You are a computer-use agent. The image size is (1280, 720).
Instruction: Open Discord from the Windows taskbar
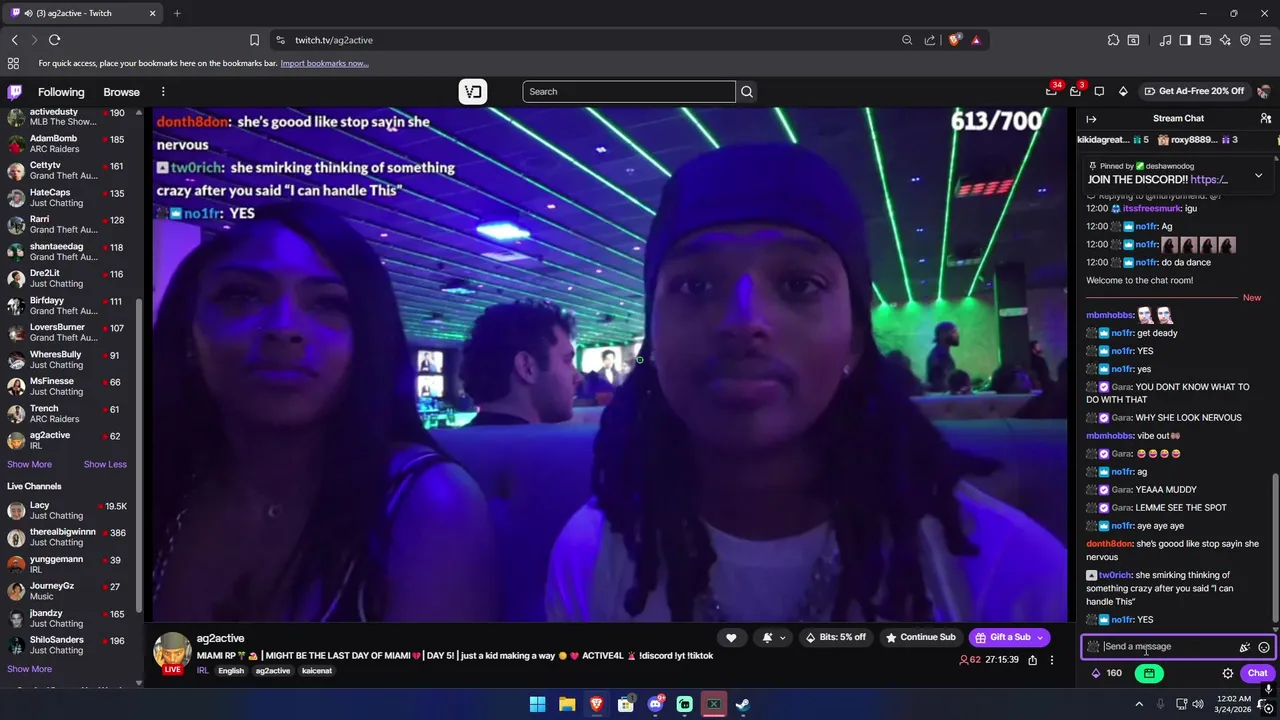(655, 704)
